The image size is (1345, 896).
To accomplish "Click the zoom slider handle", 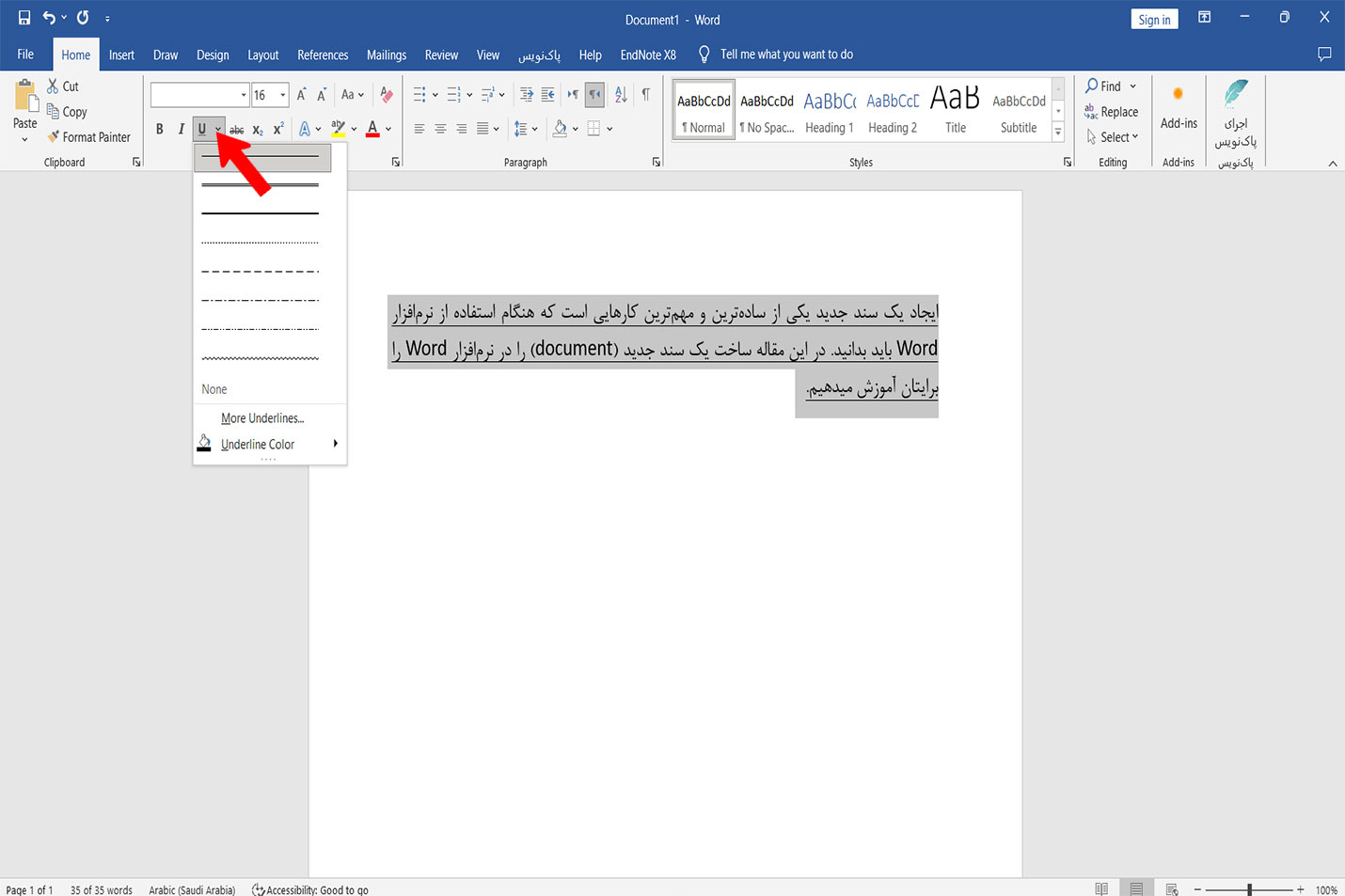I will click(x=1249, y=888).
